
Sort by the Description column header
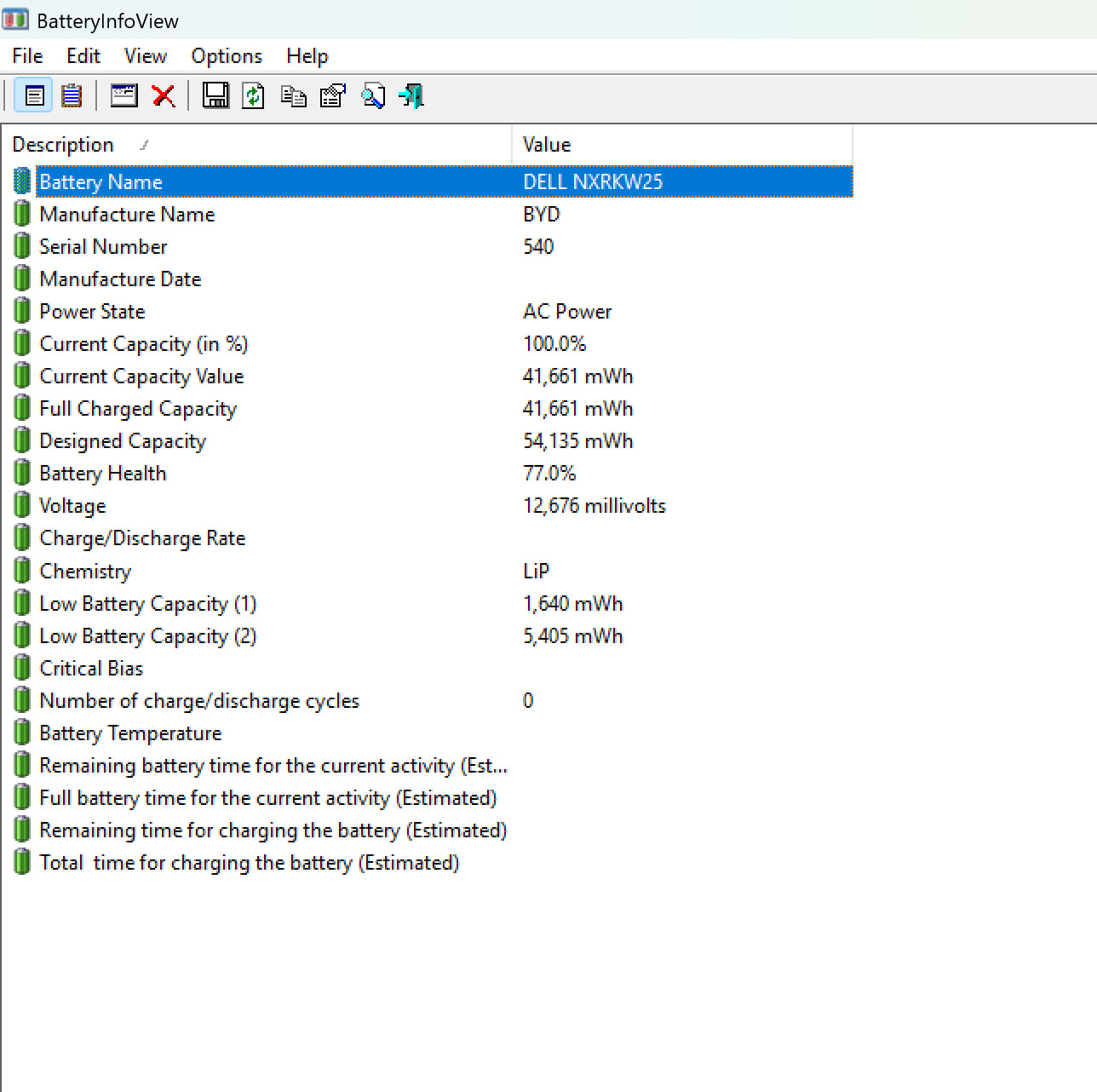(257, 145)
